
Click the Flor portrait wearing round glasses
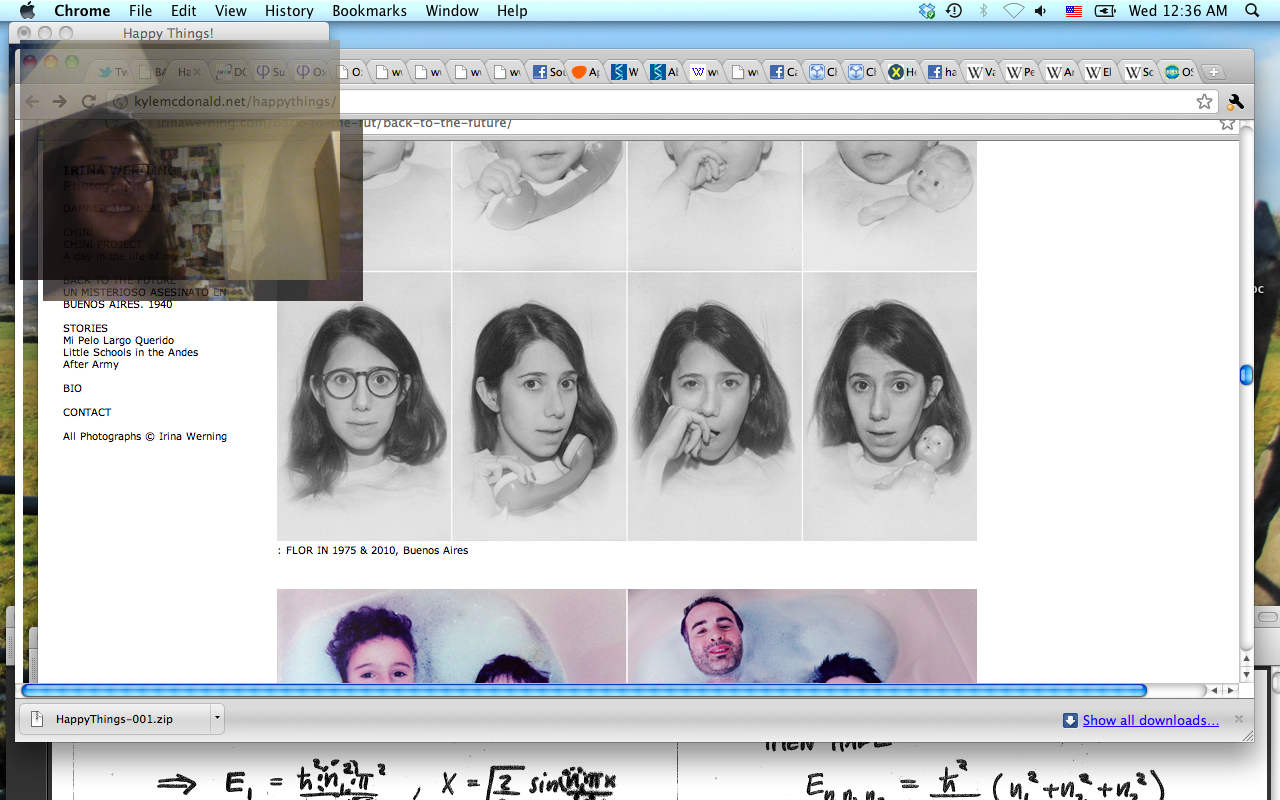(364, 405)
